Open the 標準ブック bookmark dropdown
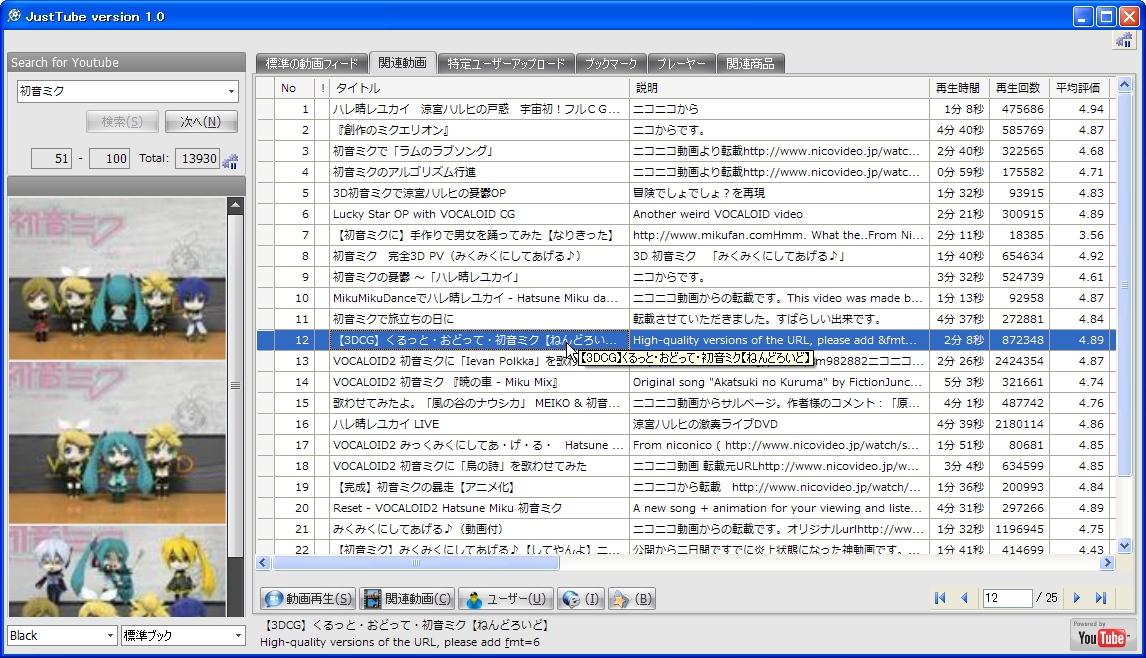The image size is (1146, 658). pyautogui.click(x=183, y=635)
